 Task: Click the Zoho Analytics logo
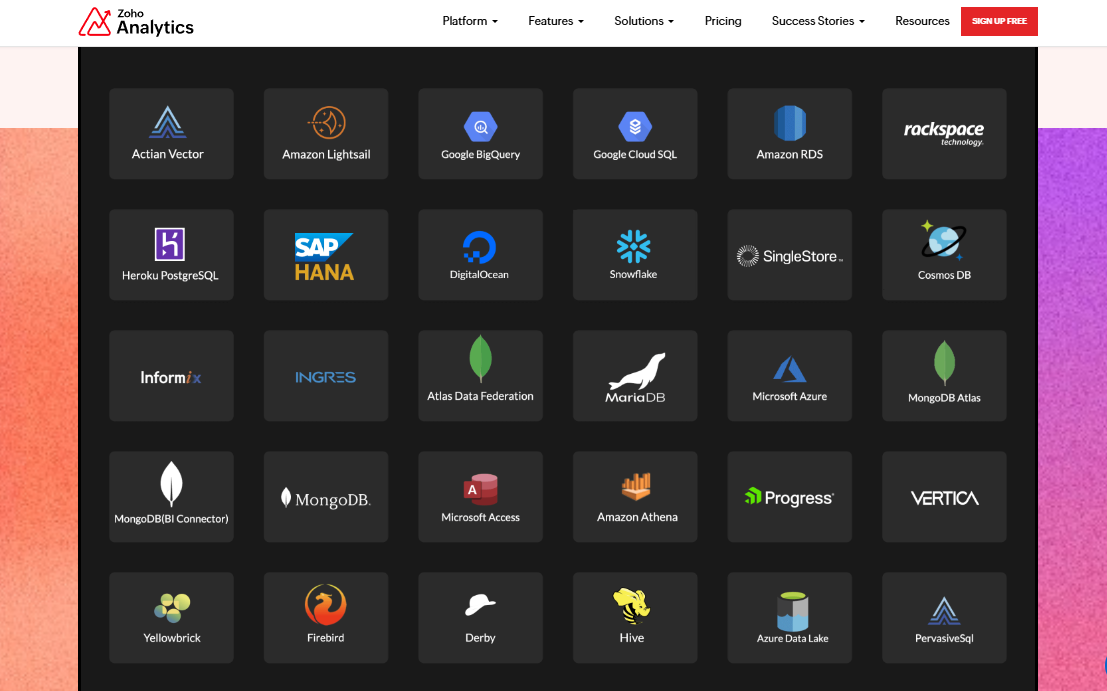[136, 22]
